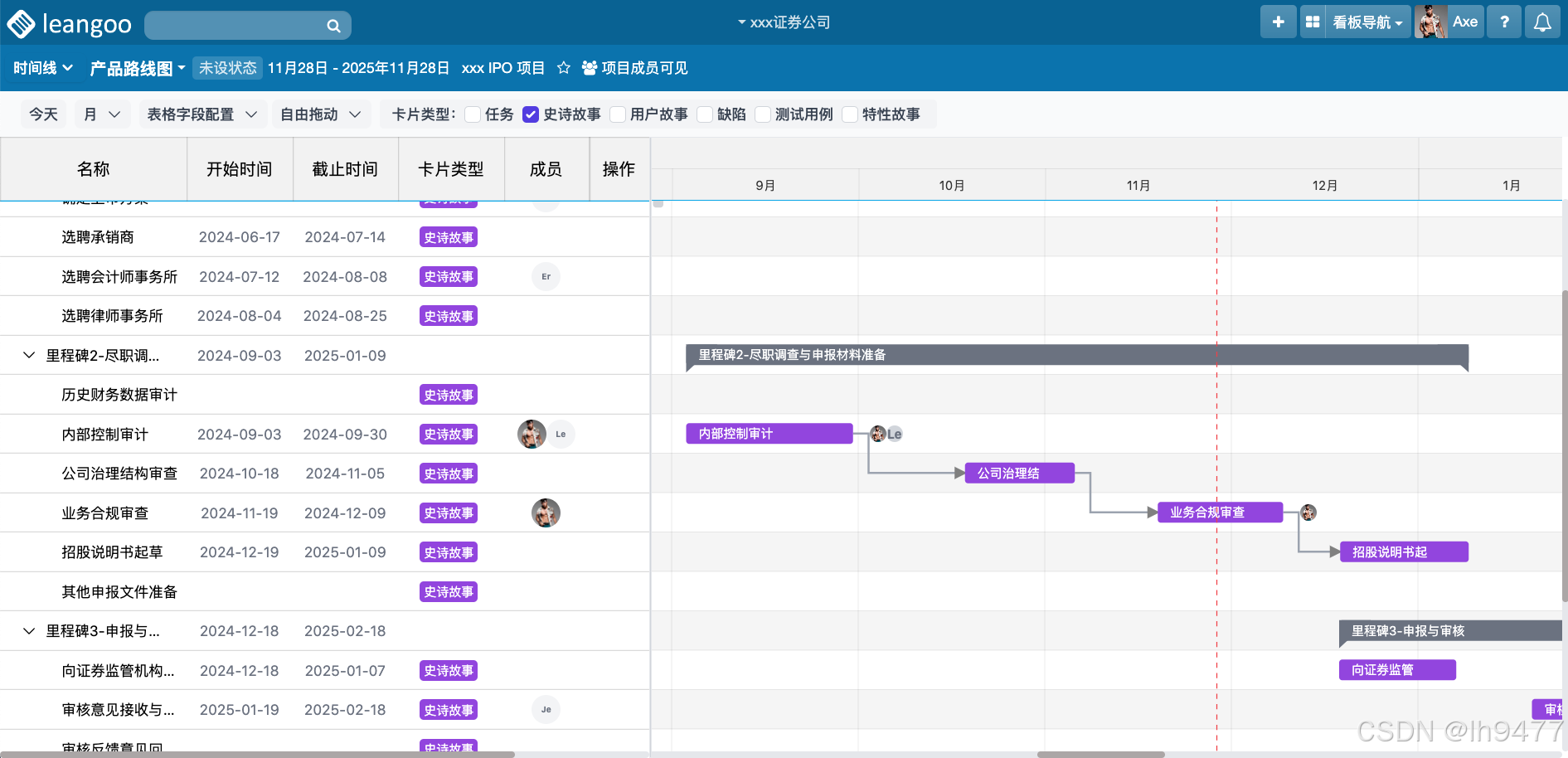Click the 内部控制审计 Gantt bar
This screenshot has height=758, width=1568.
(769, 434)
